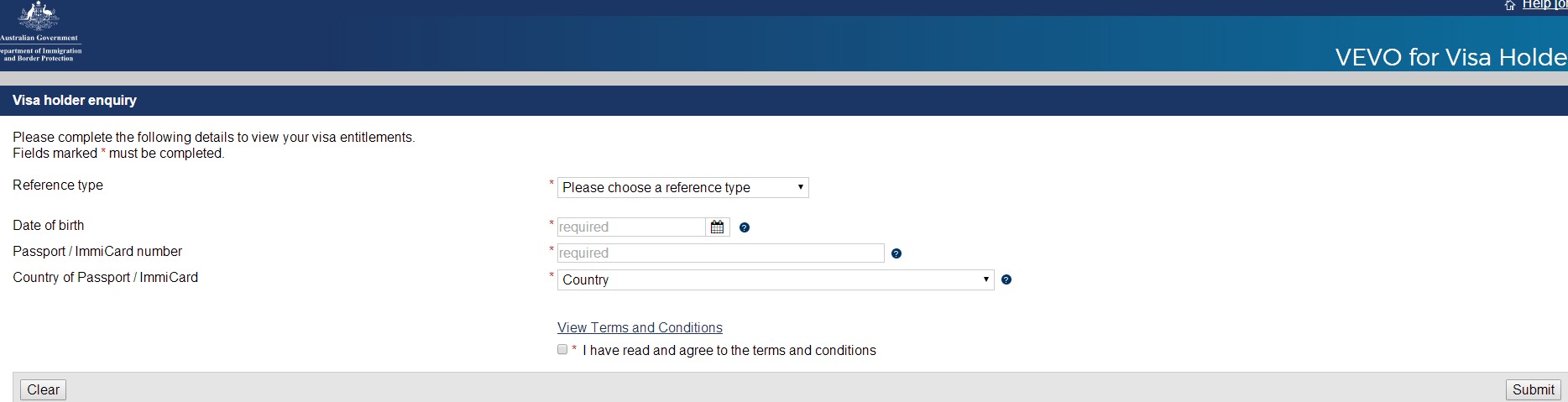1568x402 pixels.
Task: Click the VEVO for Visa Holders title
Action: click(1450, 57)
